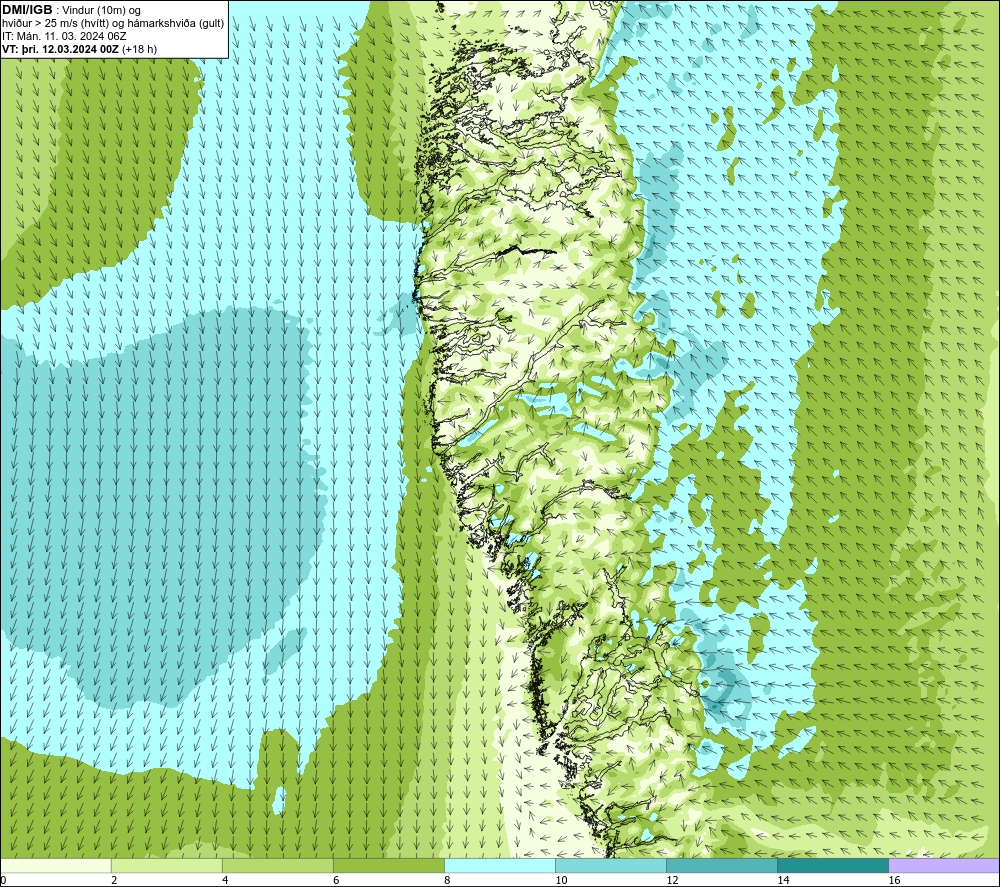
Task: Click the '10' label on the color scale
Action: point(561,880)
